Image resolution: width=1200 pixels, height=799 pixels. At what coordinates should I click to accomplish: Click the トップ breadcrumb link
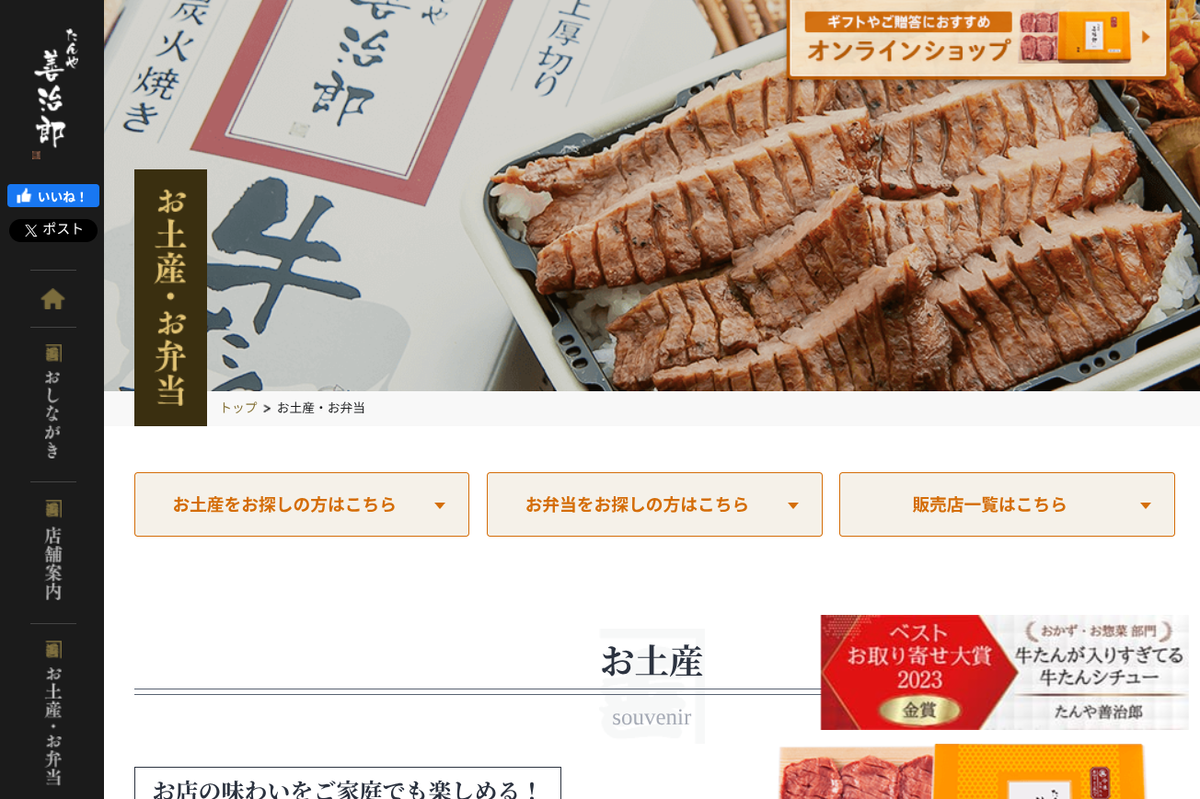coord(238,408)
